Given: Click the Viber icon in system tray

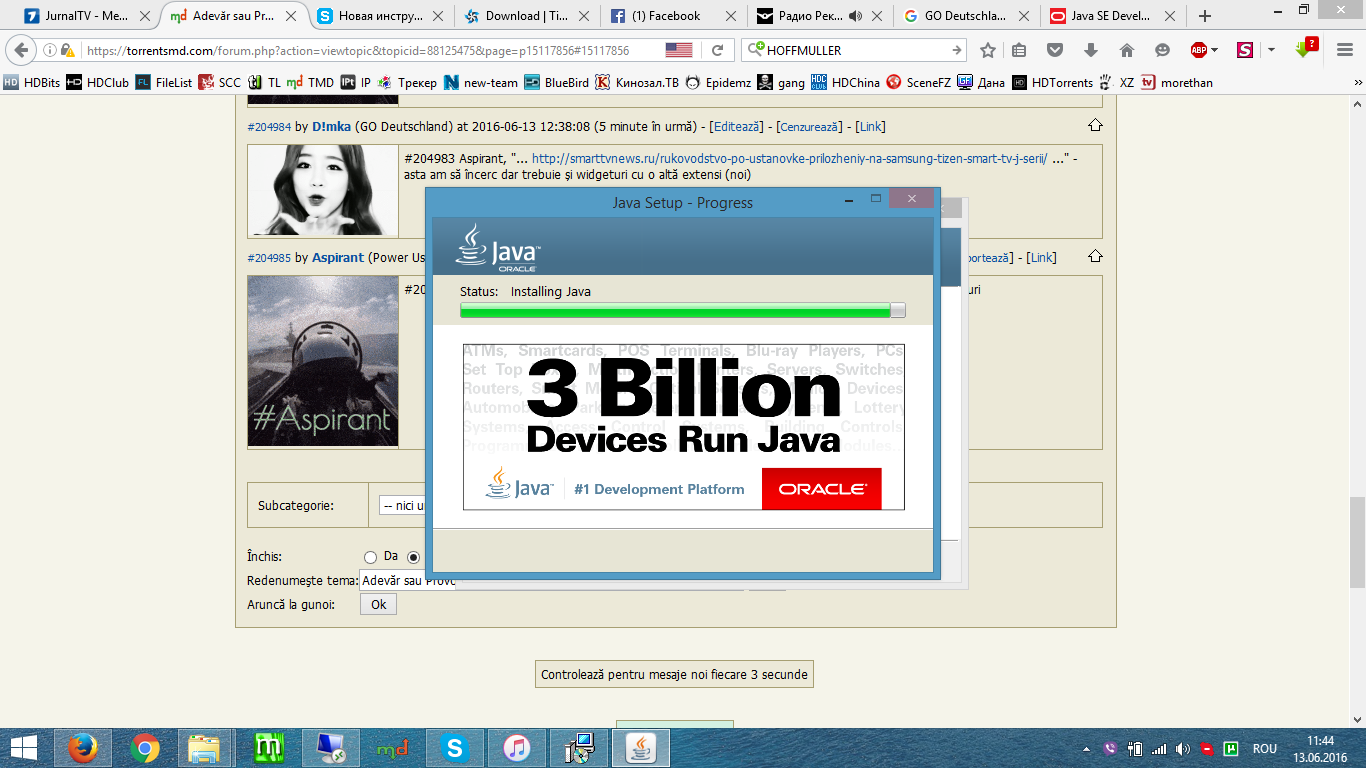Looking at the screenshot, I should point(1111,749).
